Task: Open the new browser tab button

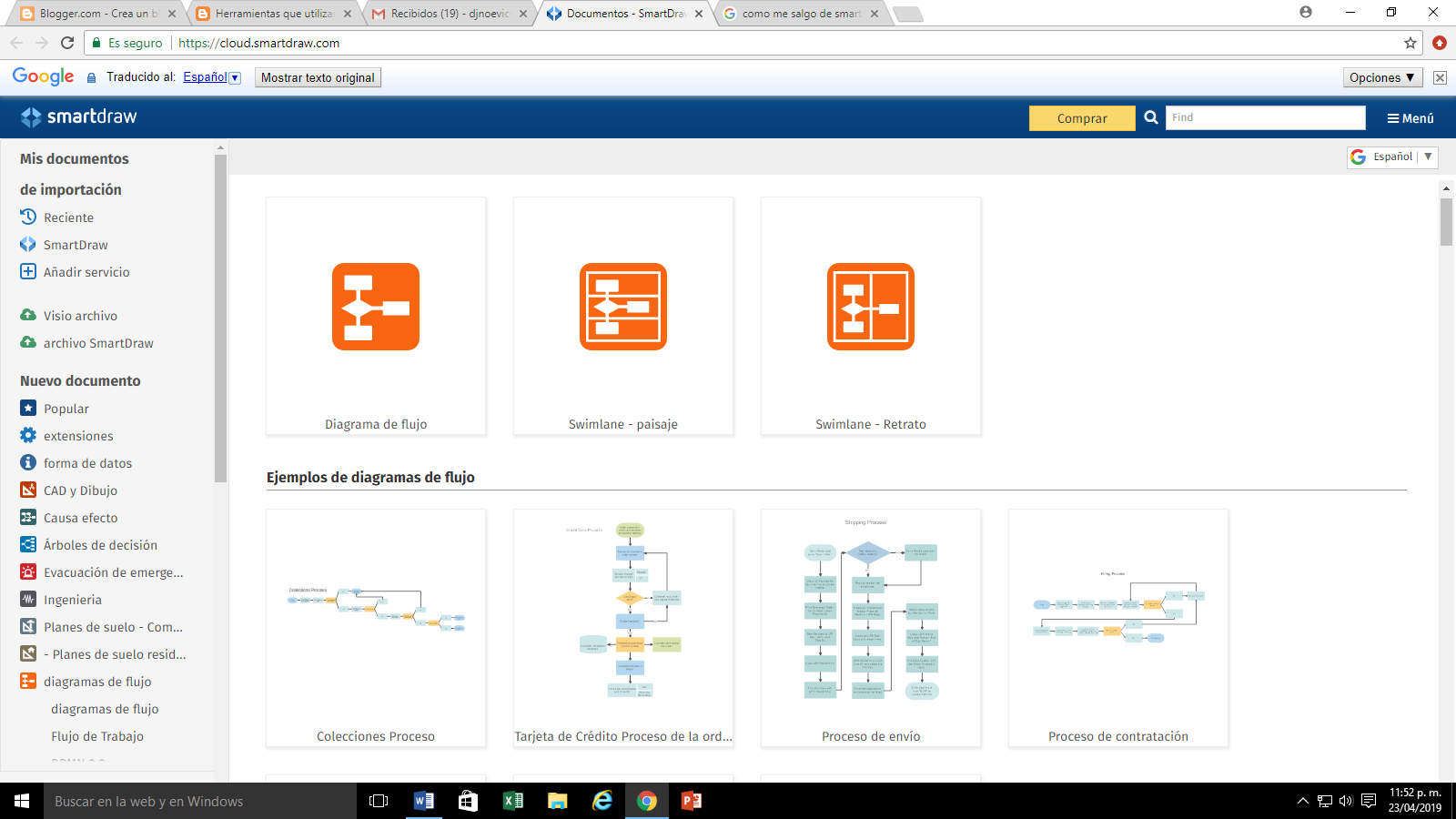Action: pos(908,14)
